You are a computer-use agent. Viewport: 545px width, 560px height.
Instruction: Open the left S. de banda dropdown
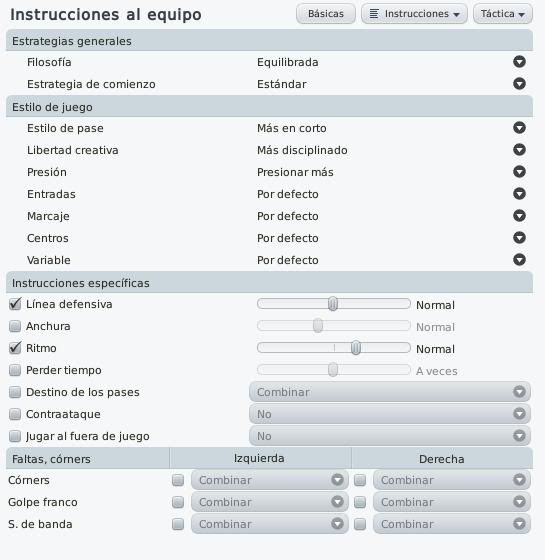[270, 524]
